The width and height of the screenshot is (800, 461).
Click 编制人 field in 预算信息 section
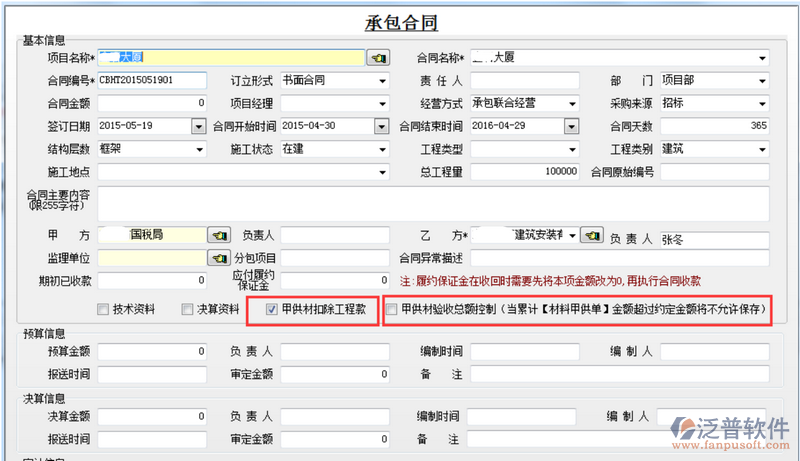pyautogui.click(x=714, y=351)
